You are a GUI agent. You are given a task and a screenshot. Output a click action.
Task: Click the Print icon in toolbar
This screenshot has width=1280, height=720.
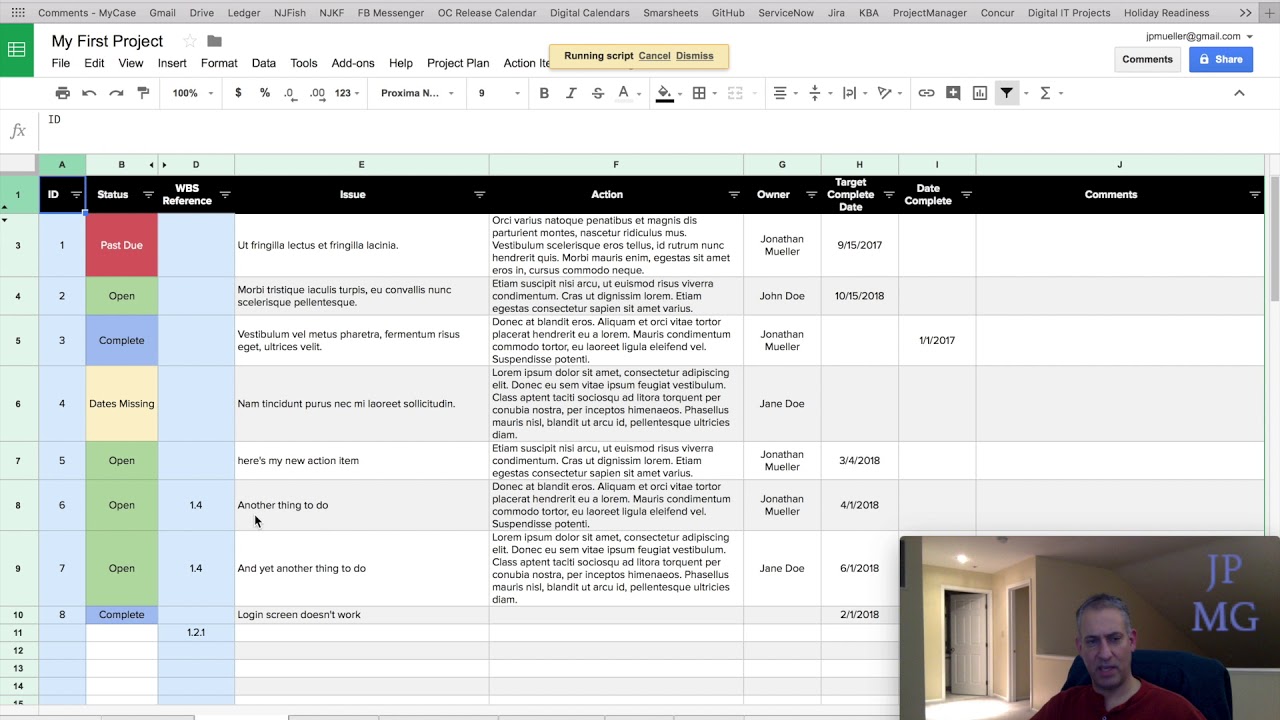click(63, 93)
